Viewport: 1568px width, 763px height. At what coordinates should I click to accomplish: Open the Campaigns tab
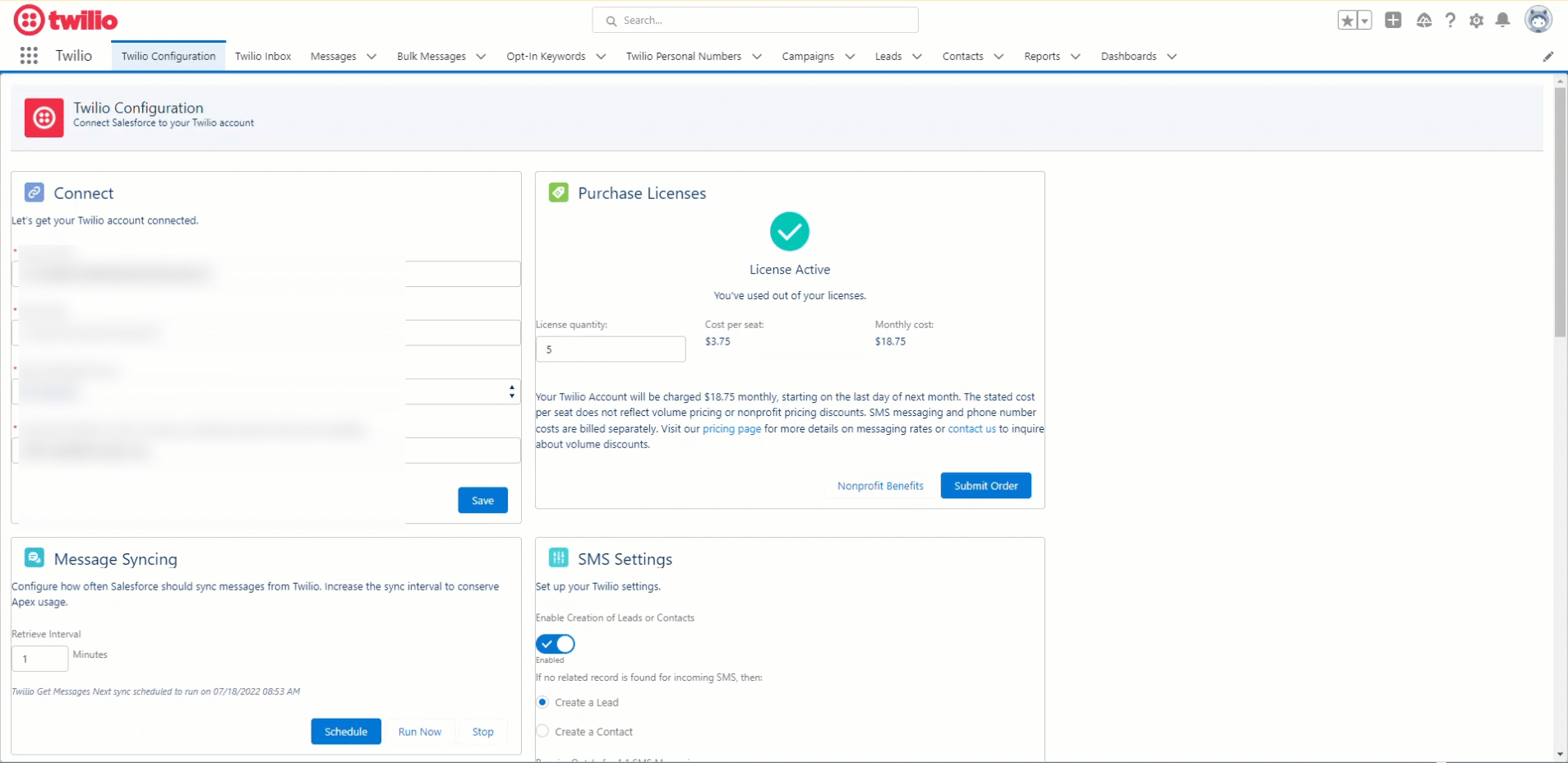point(808,56)
